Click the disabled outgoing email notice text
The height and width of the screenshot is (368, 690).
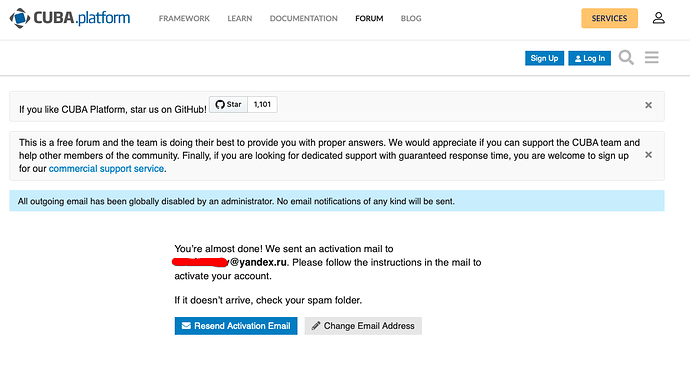click(236, 201)
